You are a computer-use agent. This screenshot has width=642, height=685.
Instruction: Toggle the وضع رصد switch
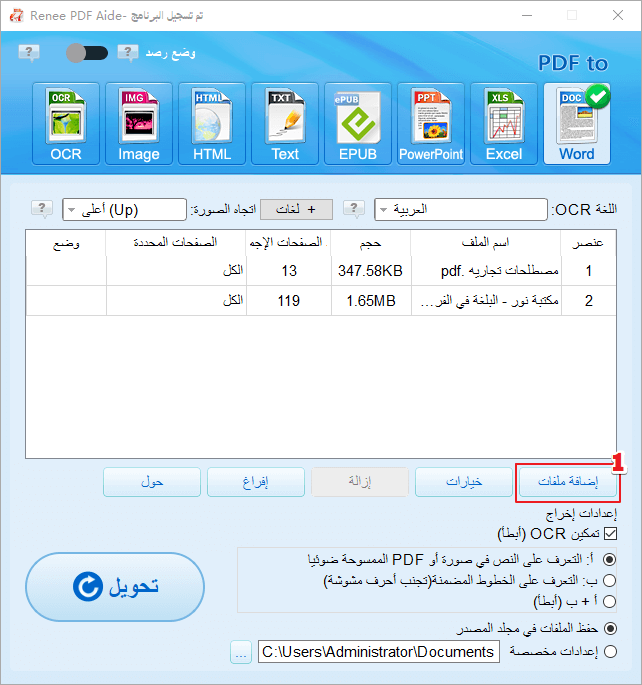[86, 53]
